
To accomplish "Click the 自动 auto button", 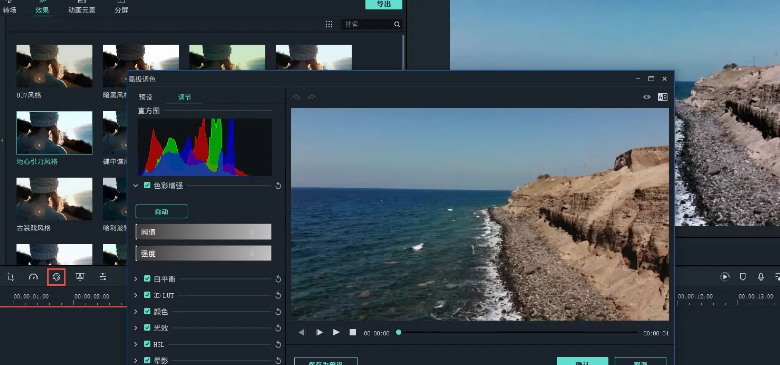I will 161,211.
